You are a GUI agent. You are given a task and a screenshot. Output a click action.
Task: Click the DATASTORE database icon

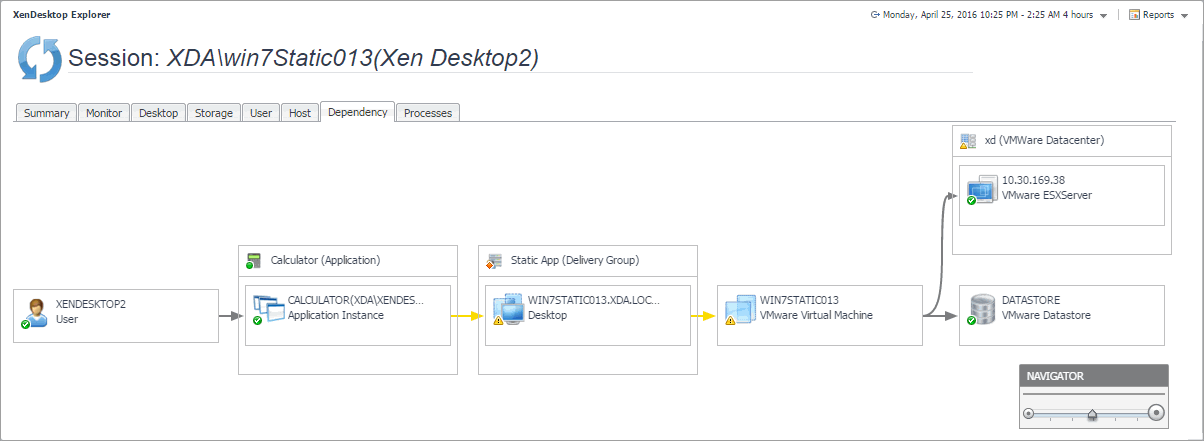(982, 309)
